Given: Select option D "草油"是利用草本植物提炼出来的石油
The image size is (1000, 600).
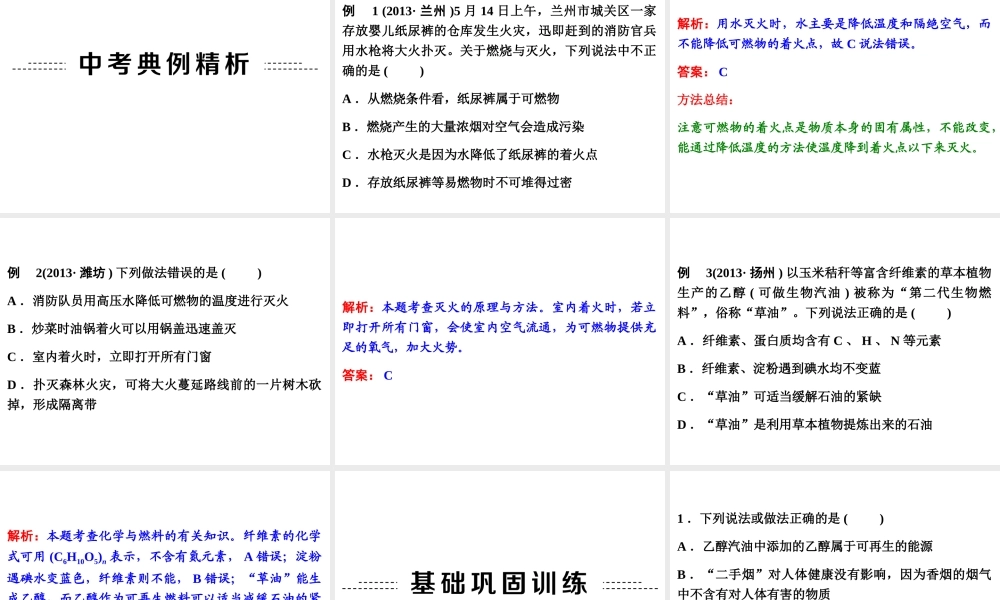Looking at the screenshot, I should 805,425.
